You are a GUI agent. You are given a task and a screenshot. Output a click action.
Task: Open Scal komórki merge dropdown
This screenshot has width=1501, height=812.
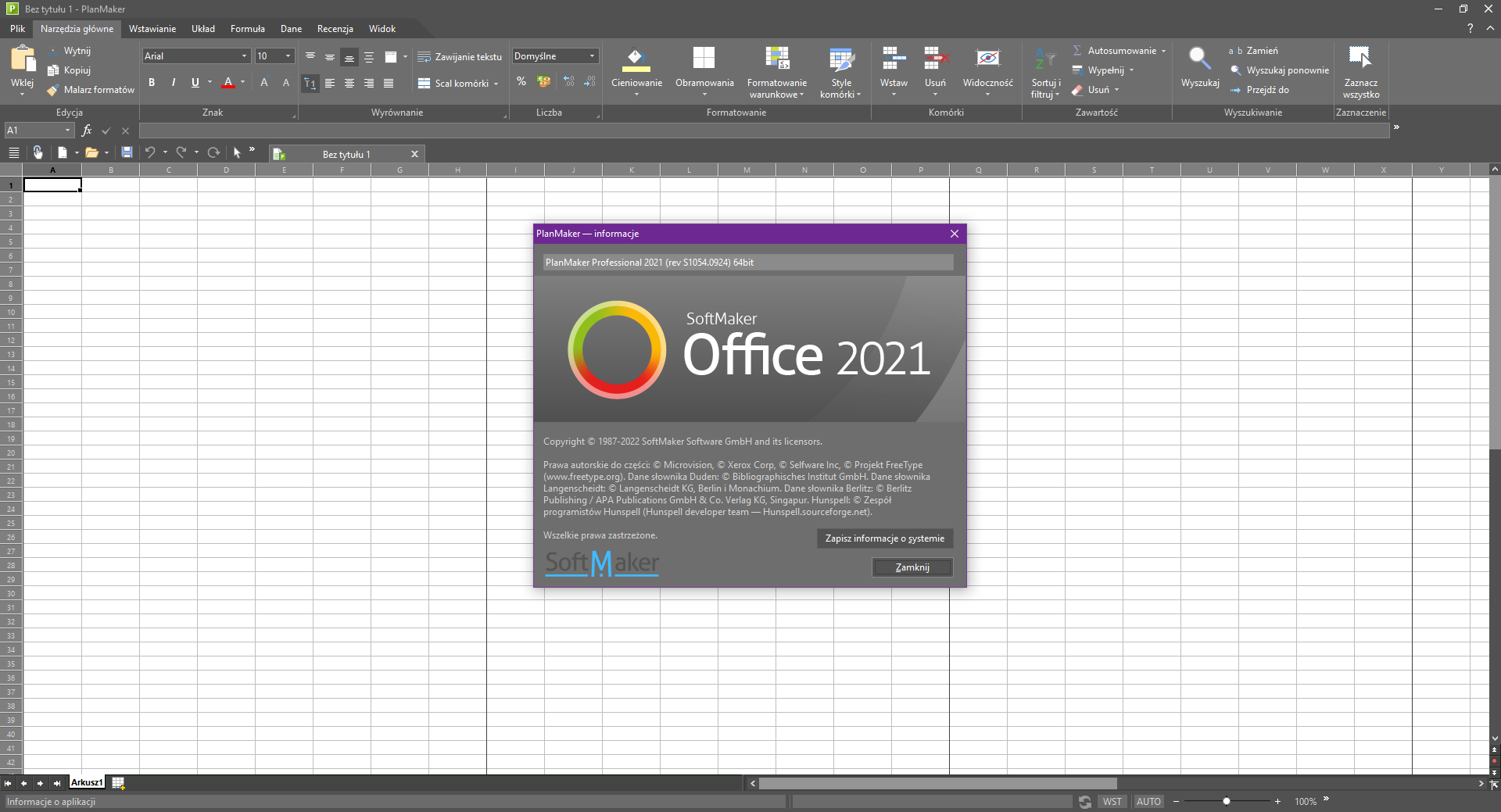[x=496, y=84]
